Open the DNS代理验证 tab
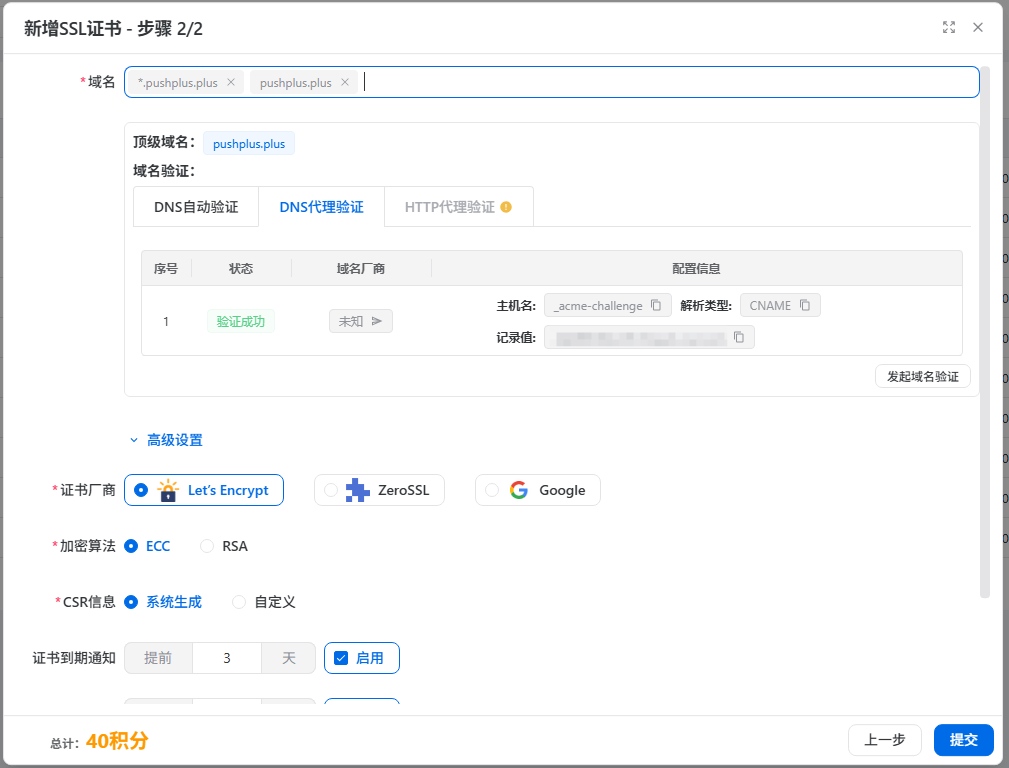 [321, 208]
